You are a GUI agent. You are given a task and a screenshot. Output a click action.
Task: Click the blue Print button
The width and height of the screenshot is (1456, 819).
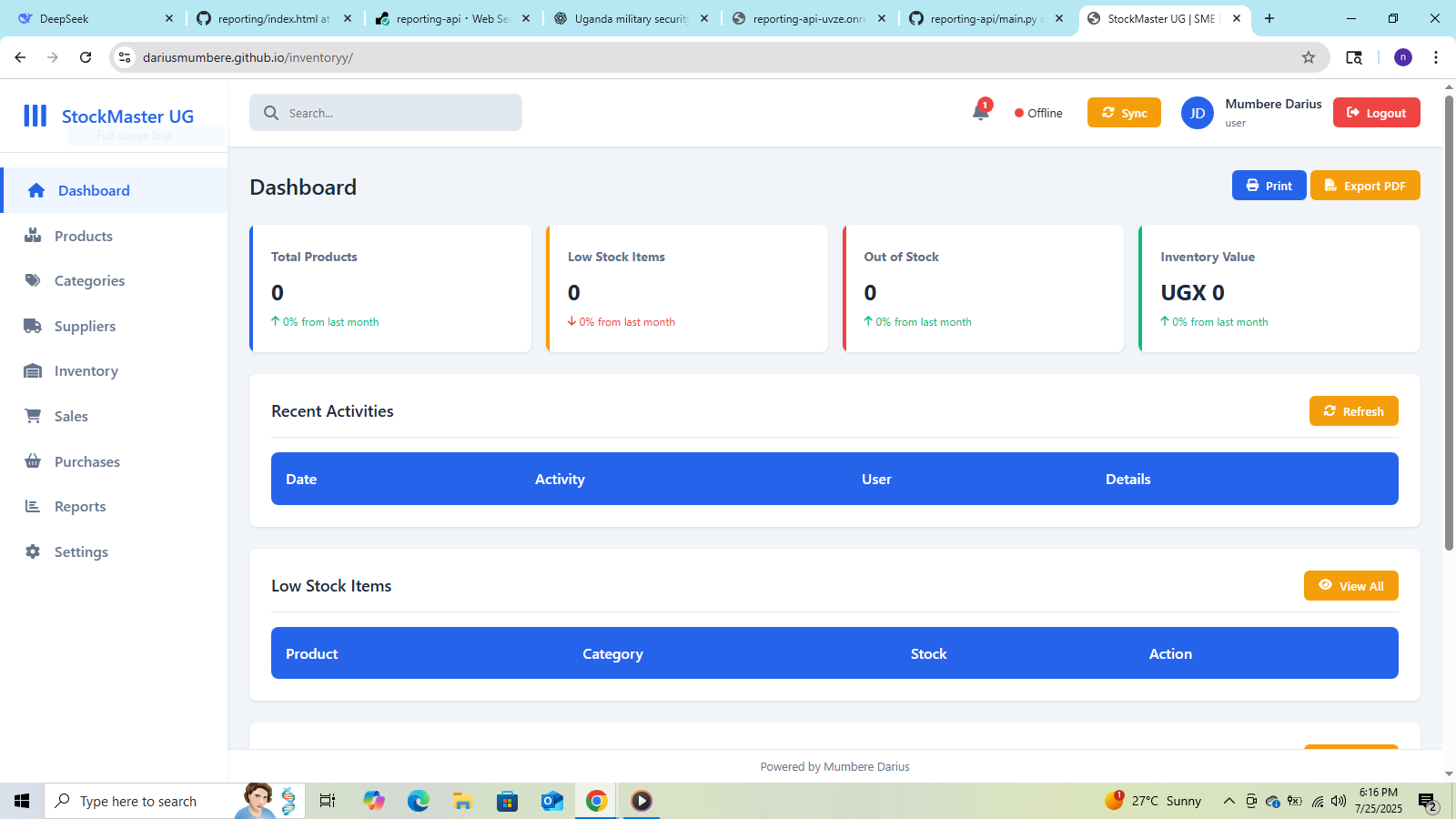coord(1269,186)
